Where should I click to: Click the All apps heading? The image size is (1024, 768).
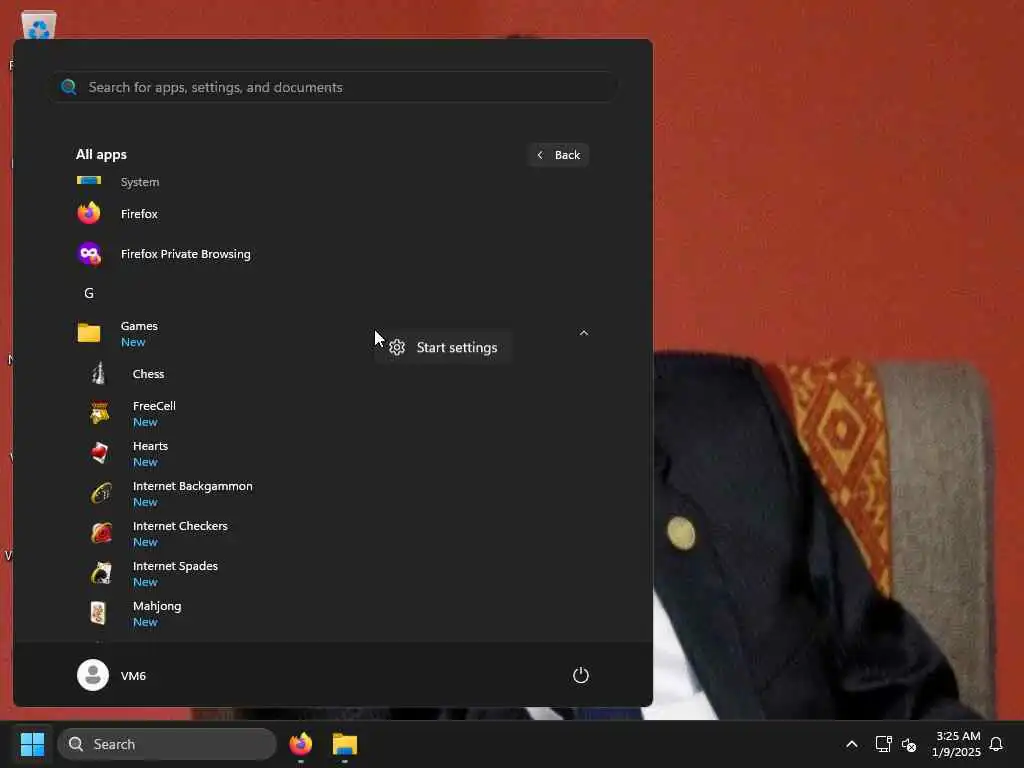101,154
